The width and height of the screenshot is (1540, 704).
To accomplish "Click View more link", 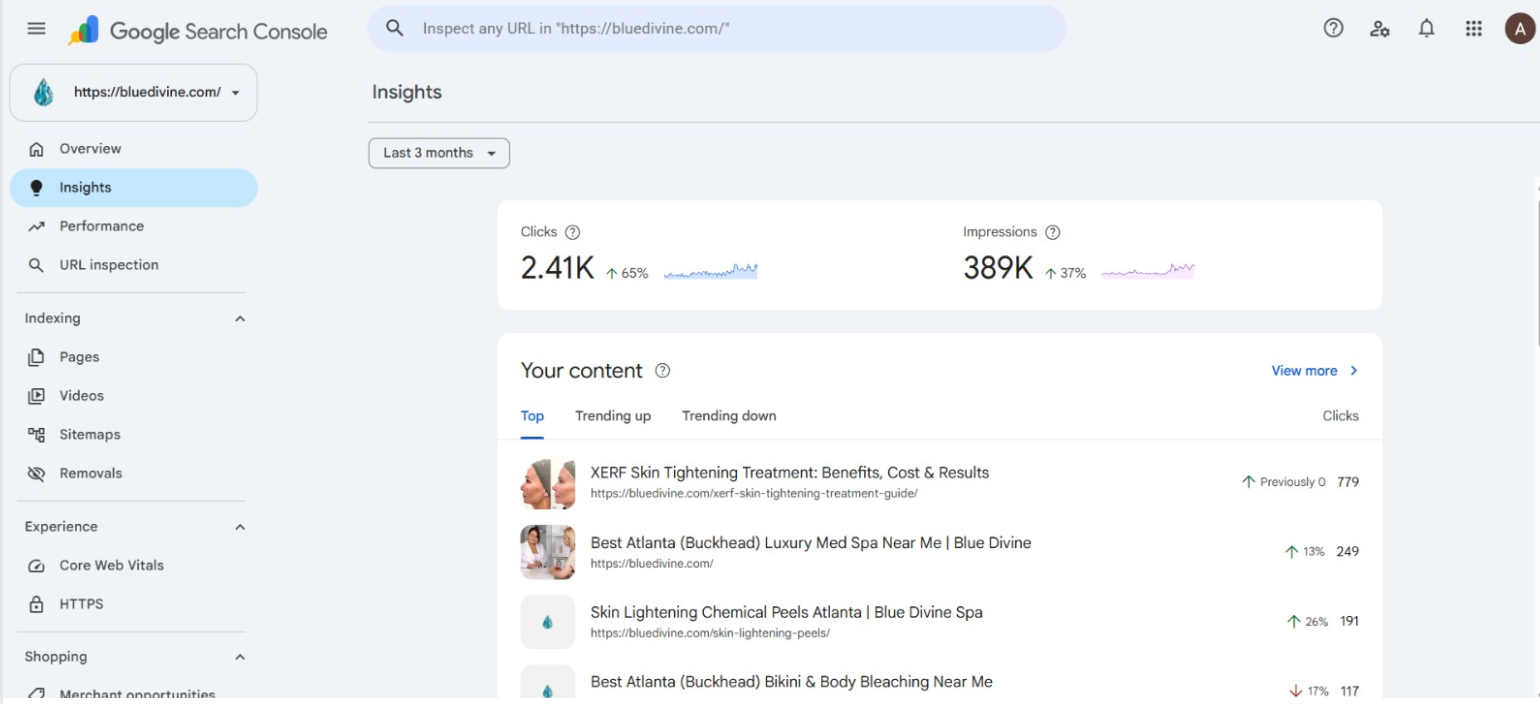I will (1315, 371).
